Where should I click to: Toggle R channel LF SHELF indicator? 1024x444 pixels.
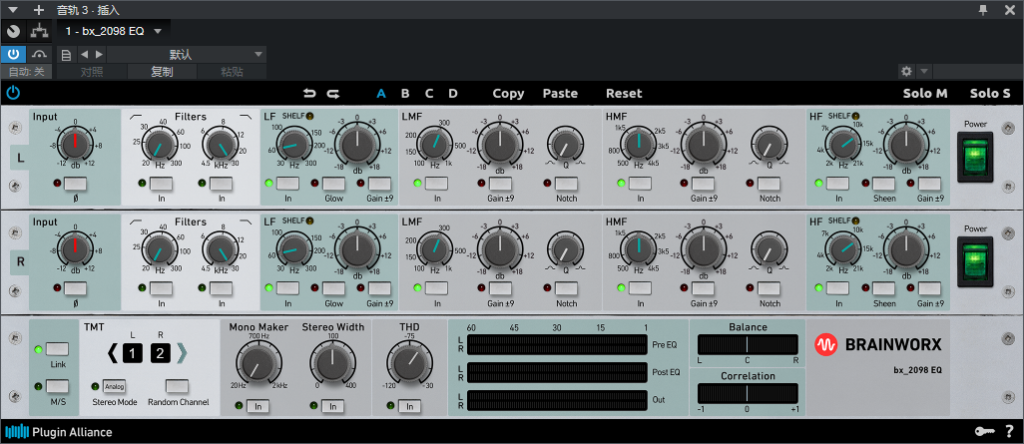click(x=310, y=221)
